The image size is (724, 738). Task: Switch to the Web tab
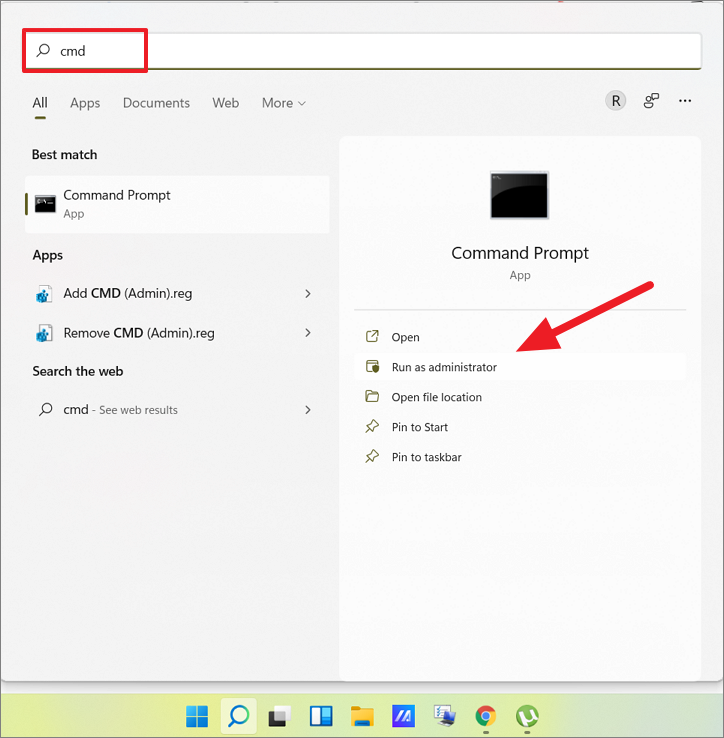point(225,103)
